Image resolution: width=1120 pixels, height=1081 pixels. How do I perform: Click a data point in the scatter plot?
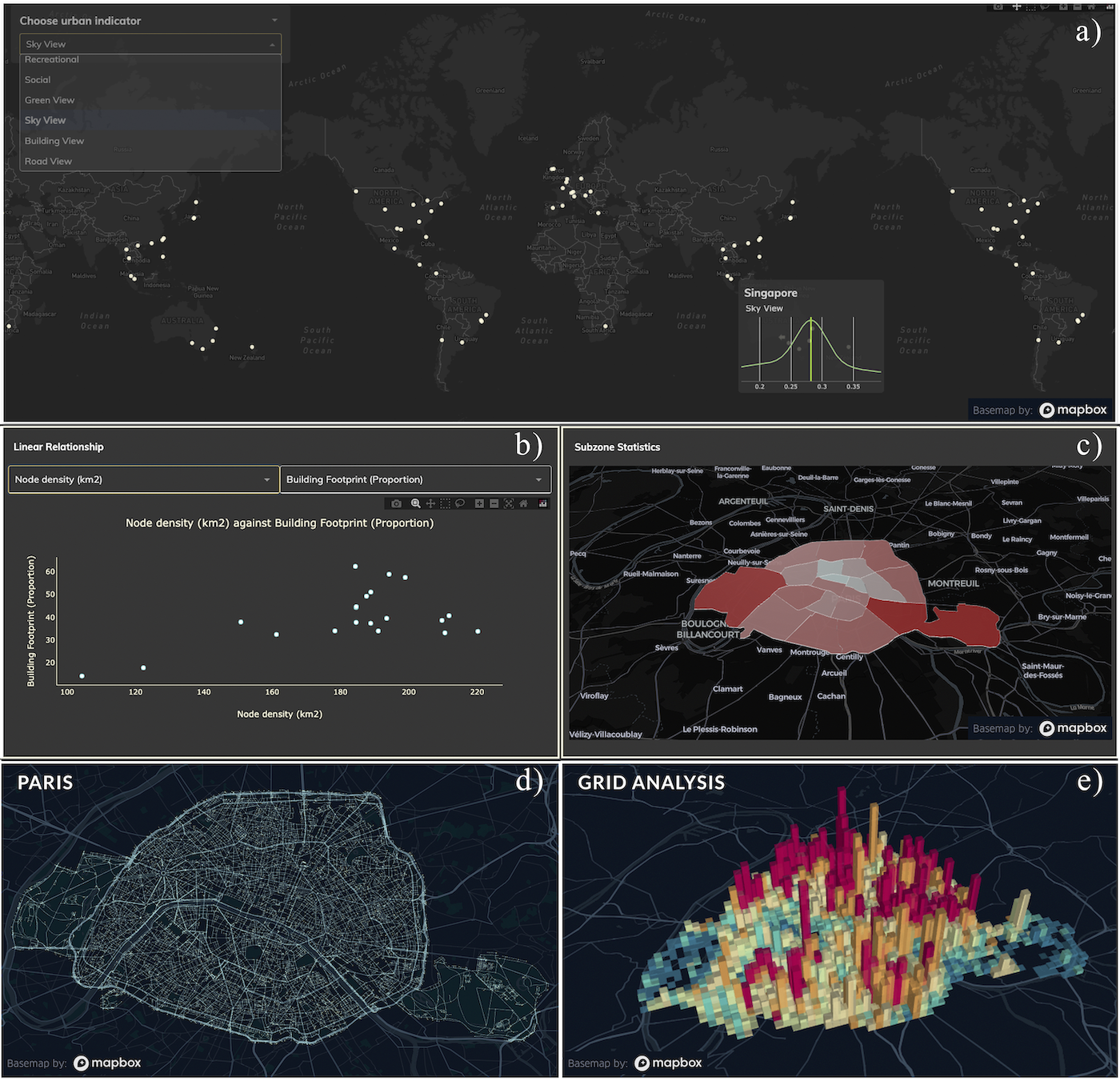(354, 566)
